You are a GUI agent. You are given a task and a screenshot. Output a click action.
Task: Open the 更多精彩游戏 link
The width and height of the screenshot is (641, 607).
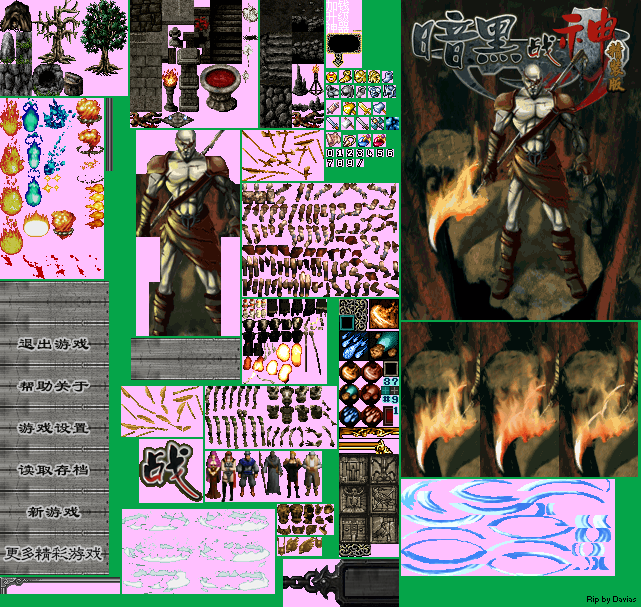point(54,554)
